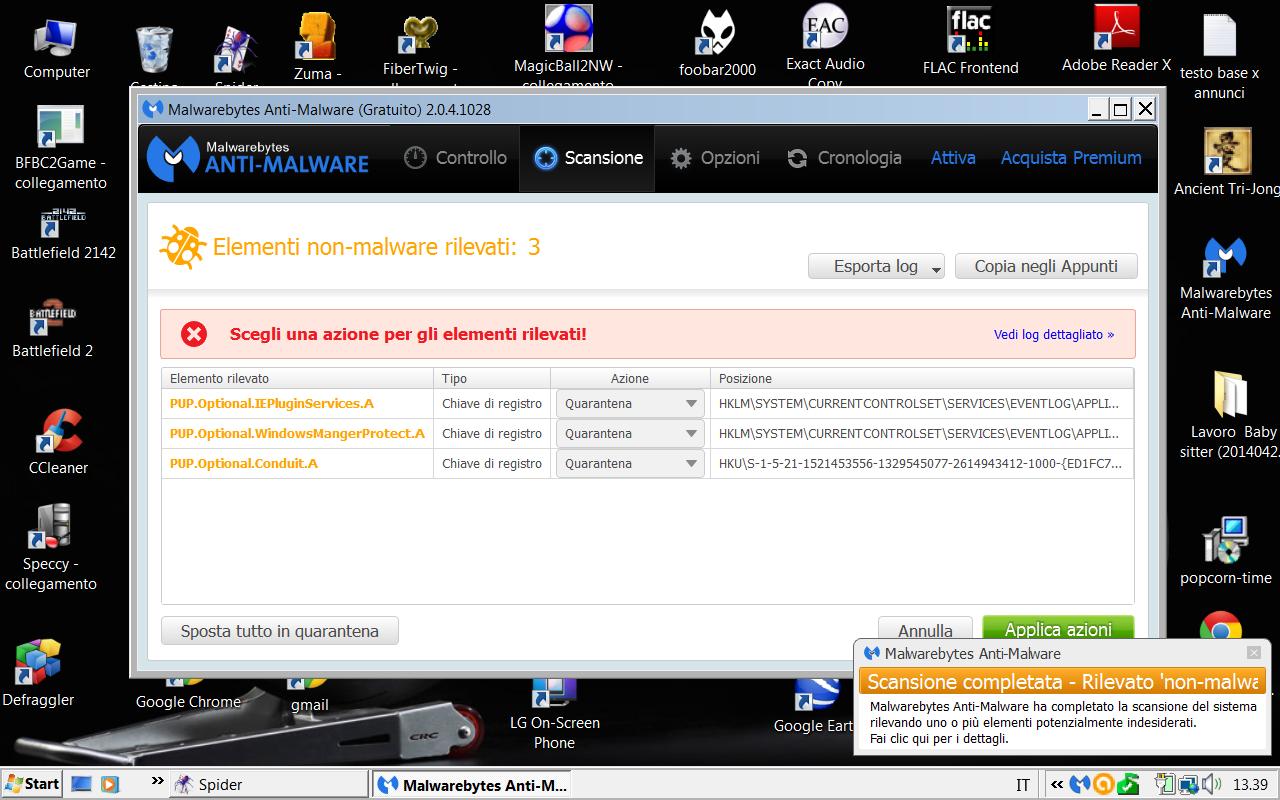
Task: Select the PUP.Optional.IEPluginServices.A entry
Action: coord(271,404)
